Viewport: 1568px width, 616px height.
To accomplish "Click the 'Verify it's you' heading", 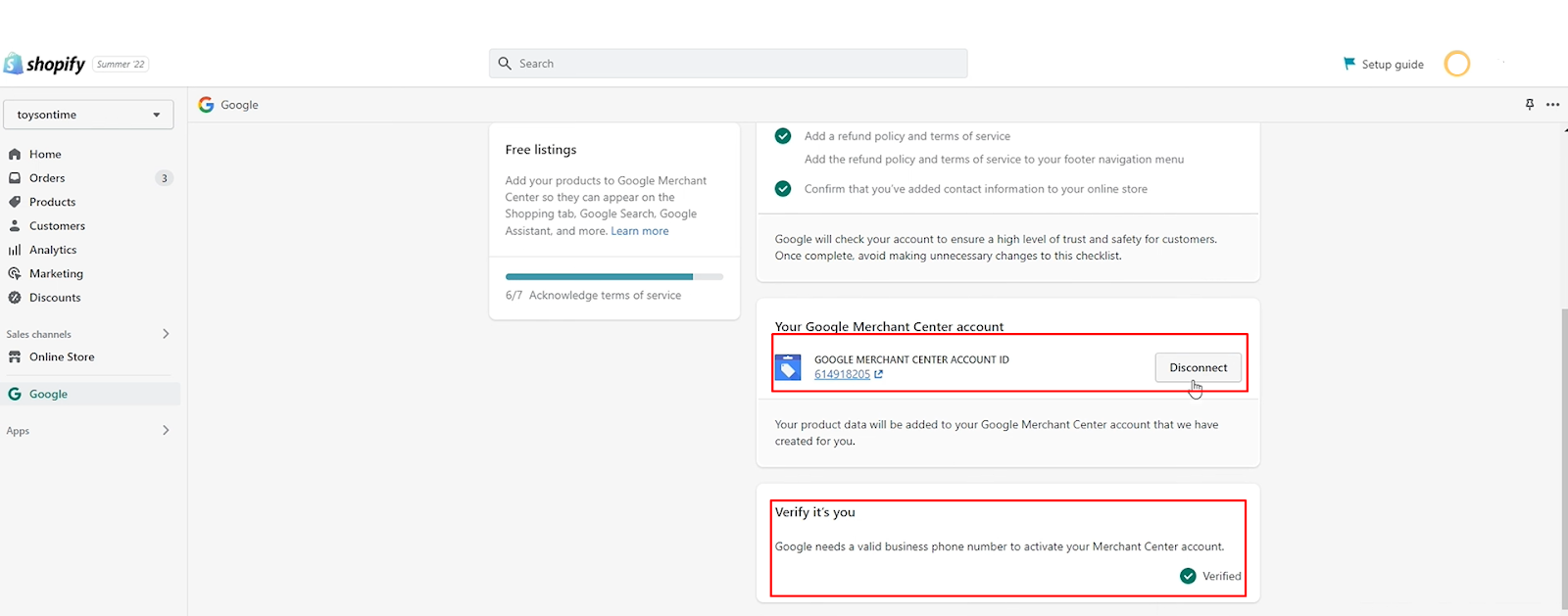I will [x=815, y=512].
